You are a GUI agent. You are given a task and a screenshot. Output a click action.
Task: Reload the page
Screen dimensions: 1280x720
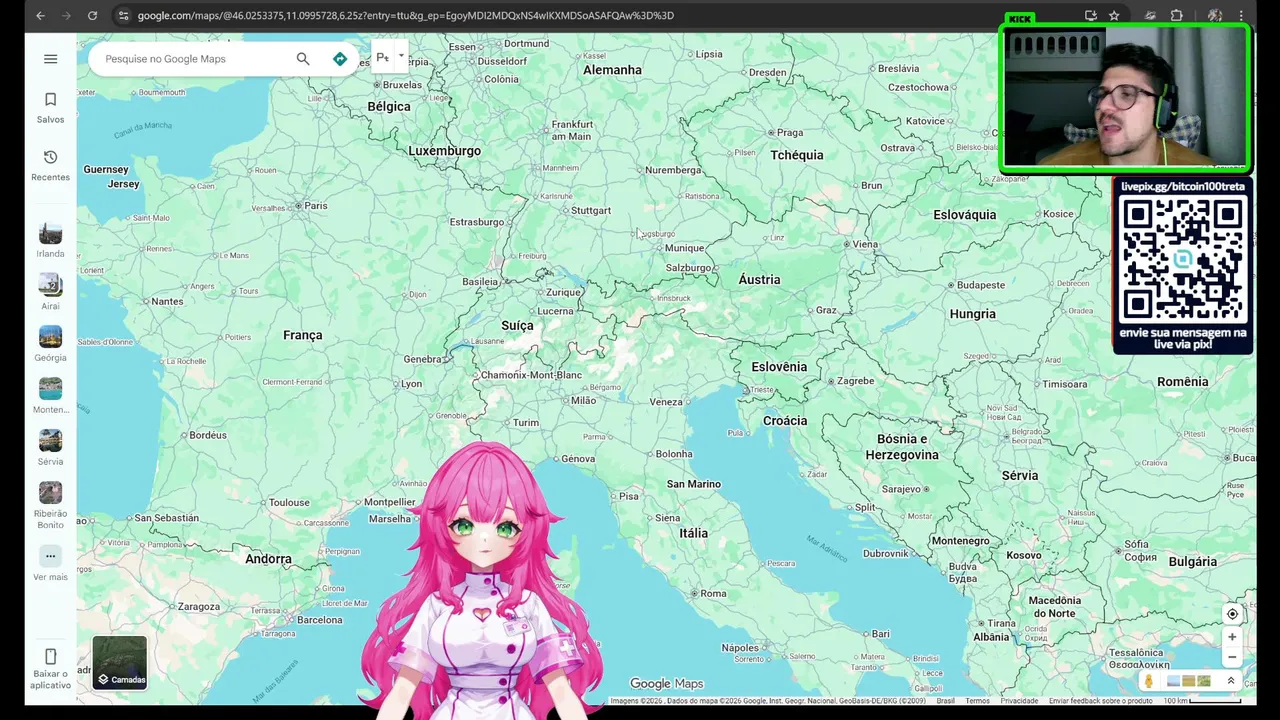[92, 16]
